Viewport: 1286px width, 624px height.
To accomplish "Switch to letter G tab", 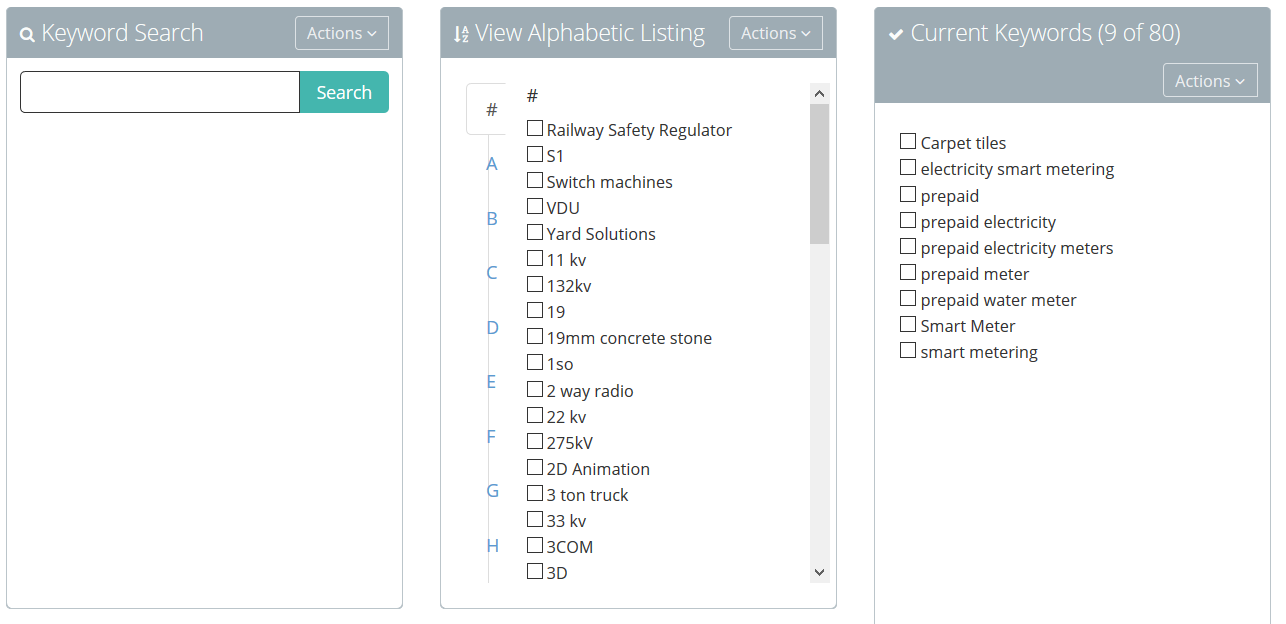I will click(491, 491).
